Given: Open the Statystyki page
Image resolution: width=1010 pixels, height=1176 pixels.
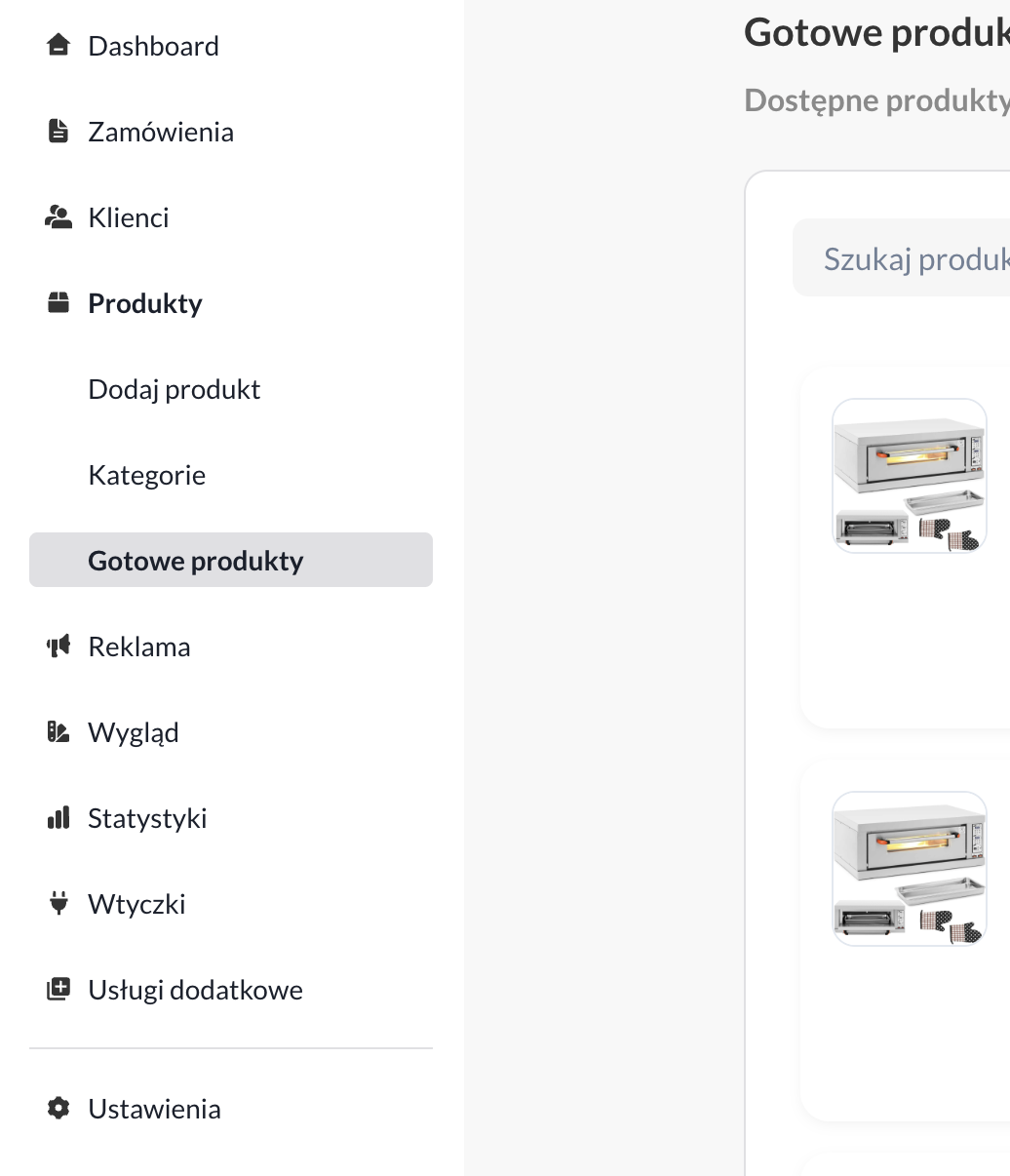Looking at the screenshot, I should pos(147,818).
